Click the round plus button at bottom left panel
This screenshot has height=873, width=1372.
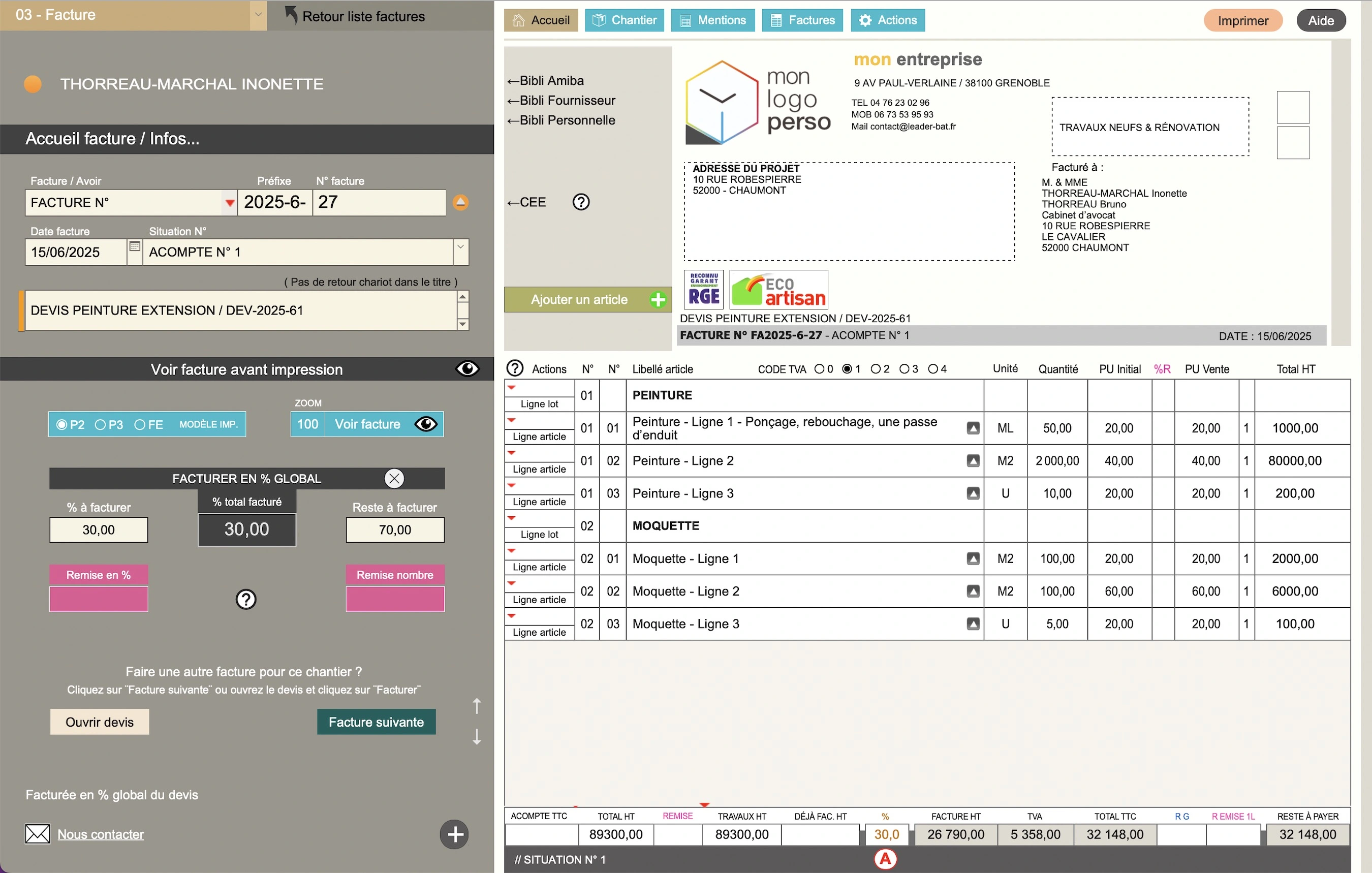[454, 835]
